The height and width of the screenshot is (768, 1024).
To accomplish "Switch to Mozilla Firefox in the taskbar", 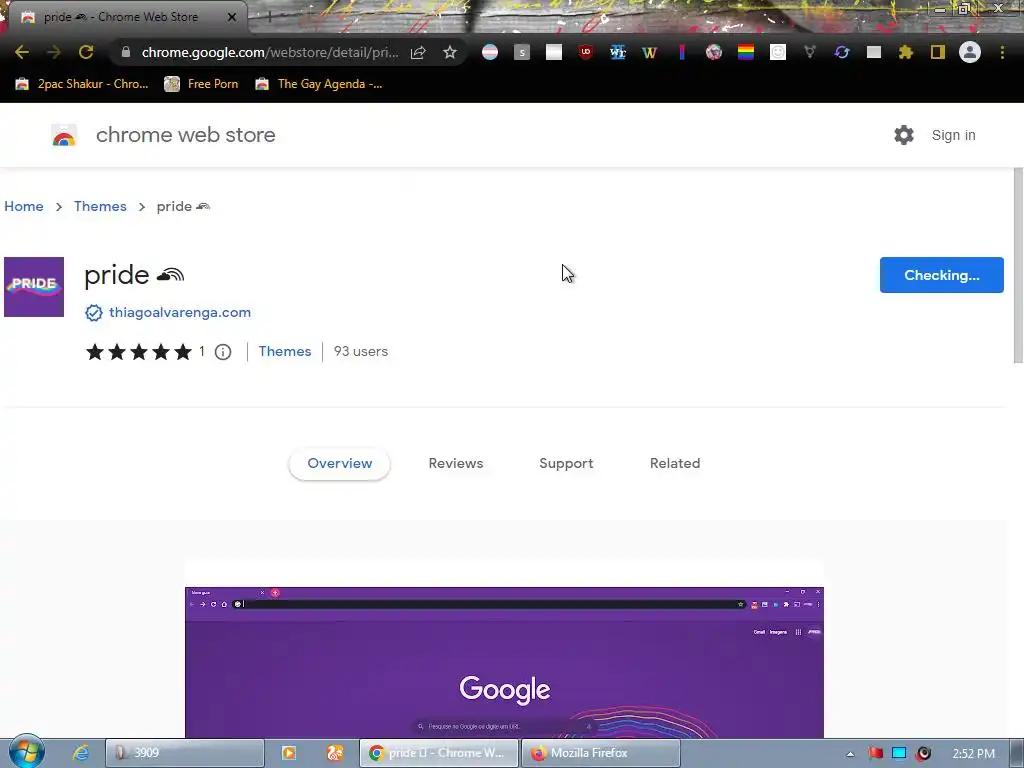I will tap(601, 753).
